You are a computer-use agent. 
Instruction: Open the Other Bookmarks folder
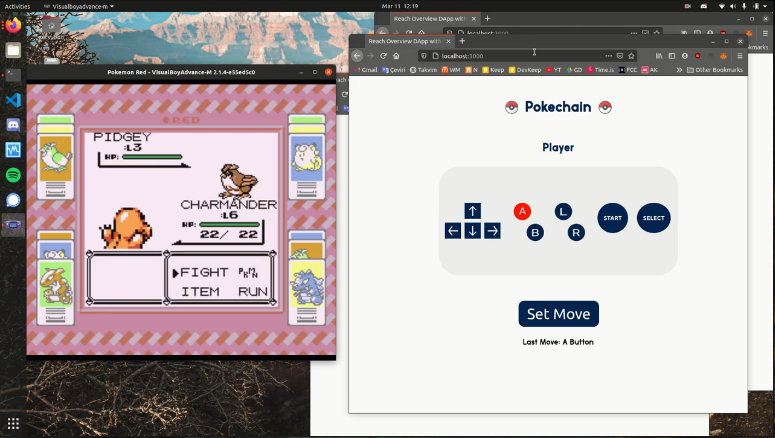(715, 70)
